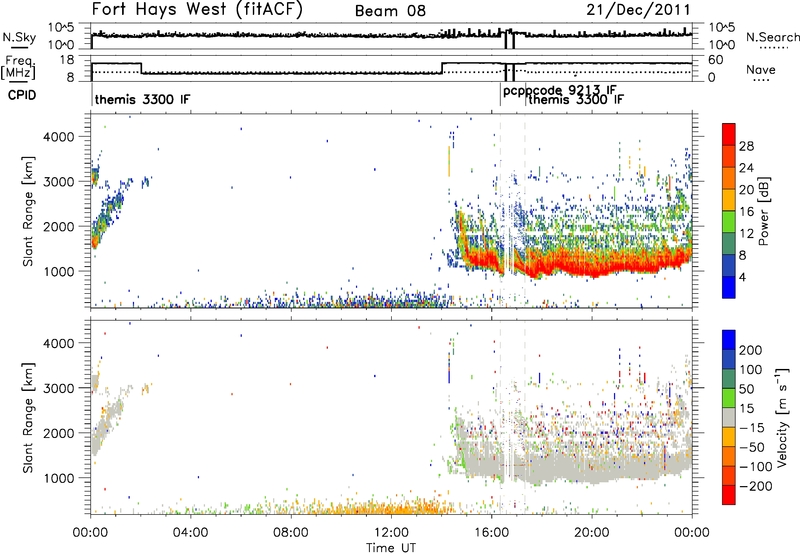Click the '-15' tick on Velocity scale

click(x=752, y=427)
